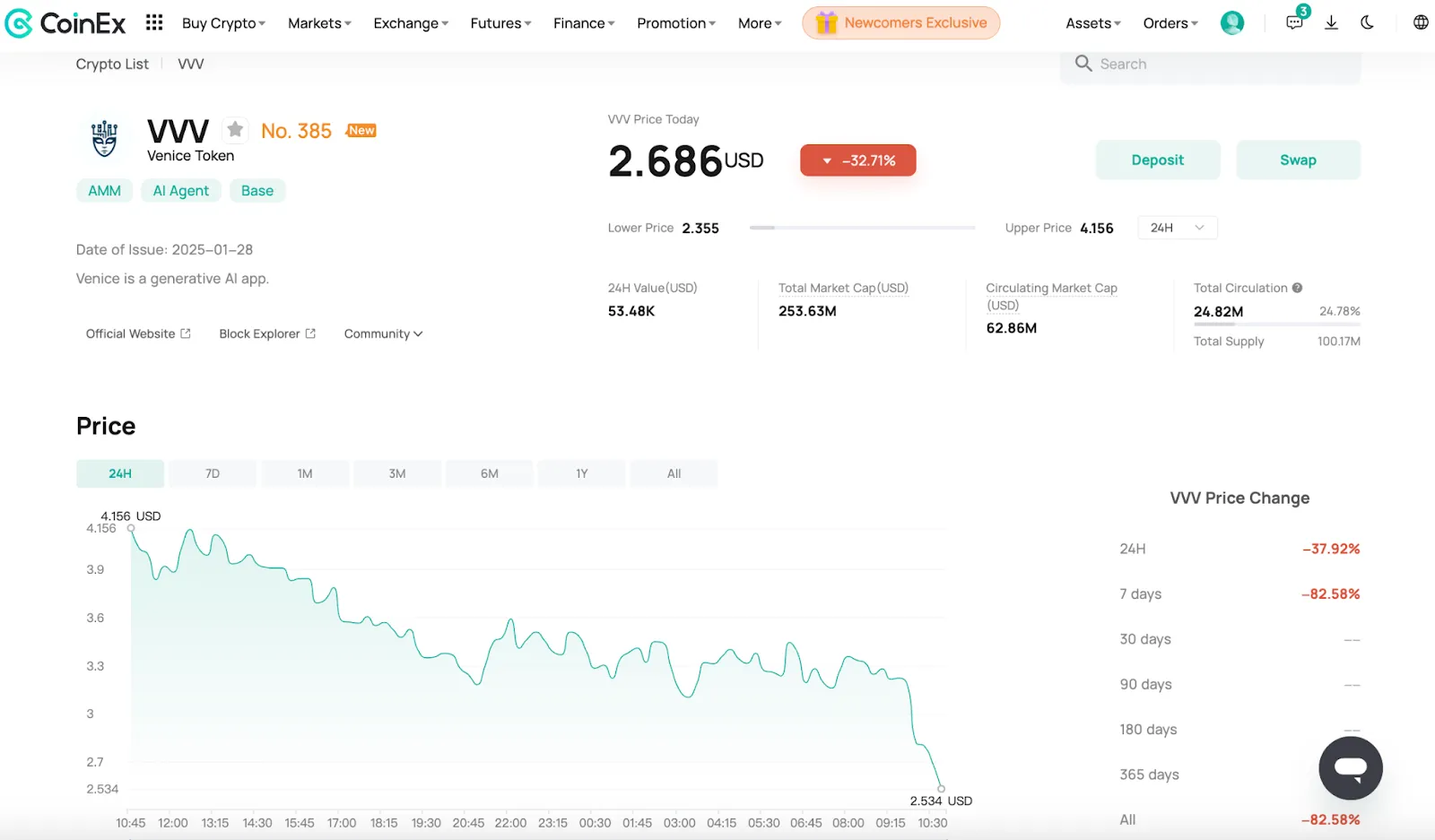Viewport: 1435px width, 840px height.
Task: Click the -32.71% price change badge
Action: [858, 160]
